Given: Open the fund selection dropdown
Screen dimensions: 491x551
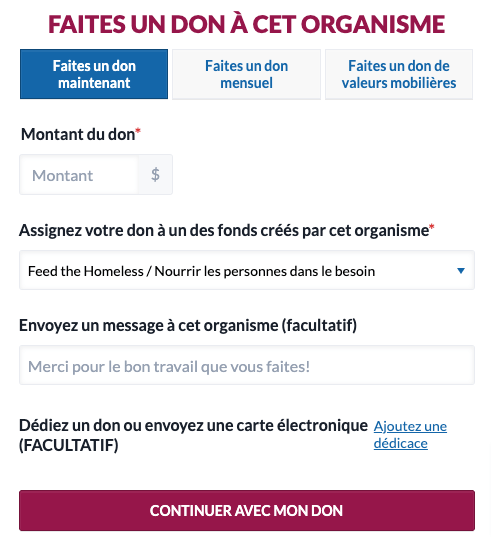Looking at the screenshot, I should [247, 270].
